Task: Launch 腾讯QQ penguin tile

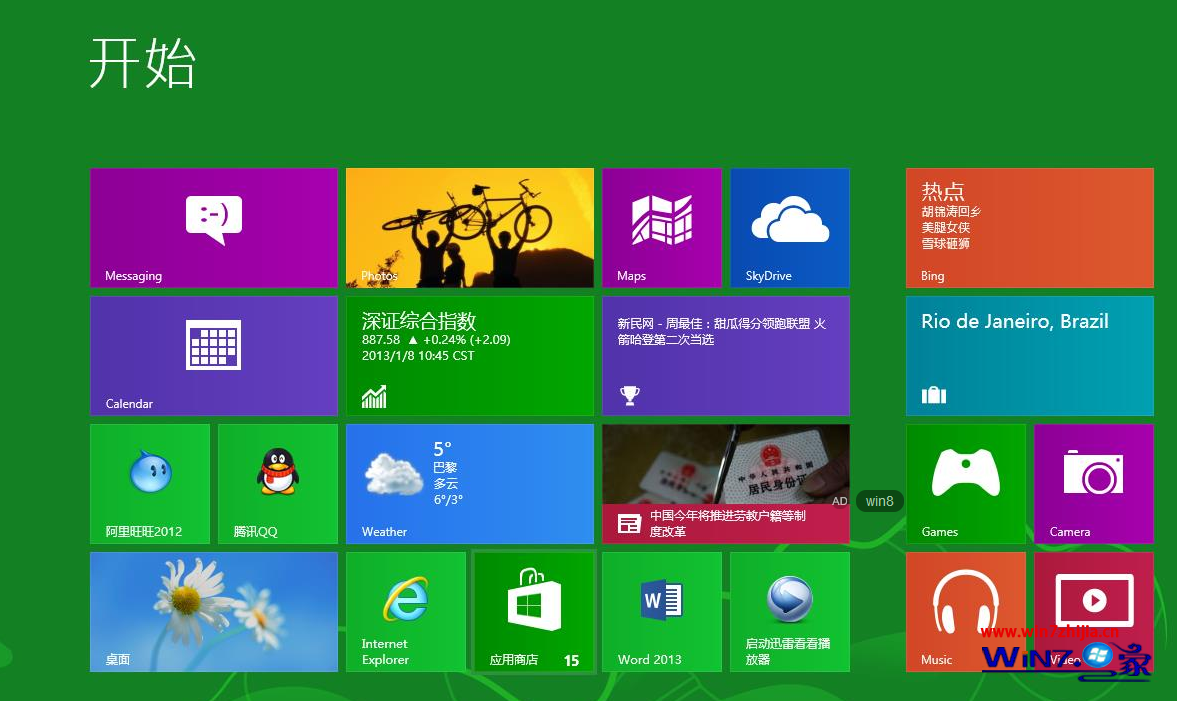Action: coord(278,484)
